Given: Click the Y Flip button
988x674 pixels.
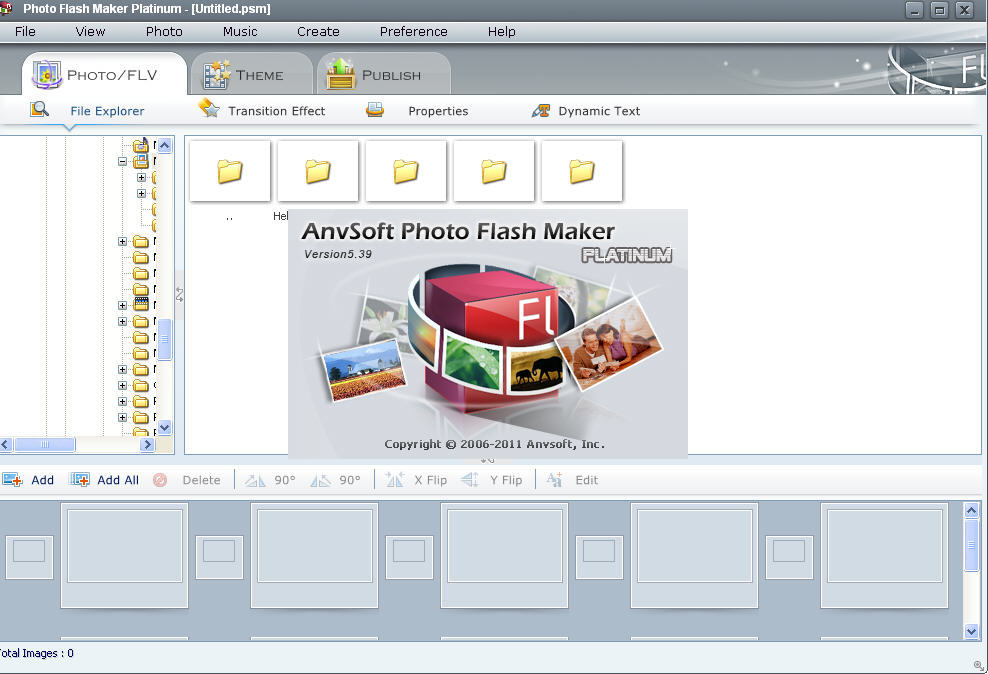Looking at the screenshot, I should click(x=491, y=480).
